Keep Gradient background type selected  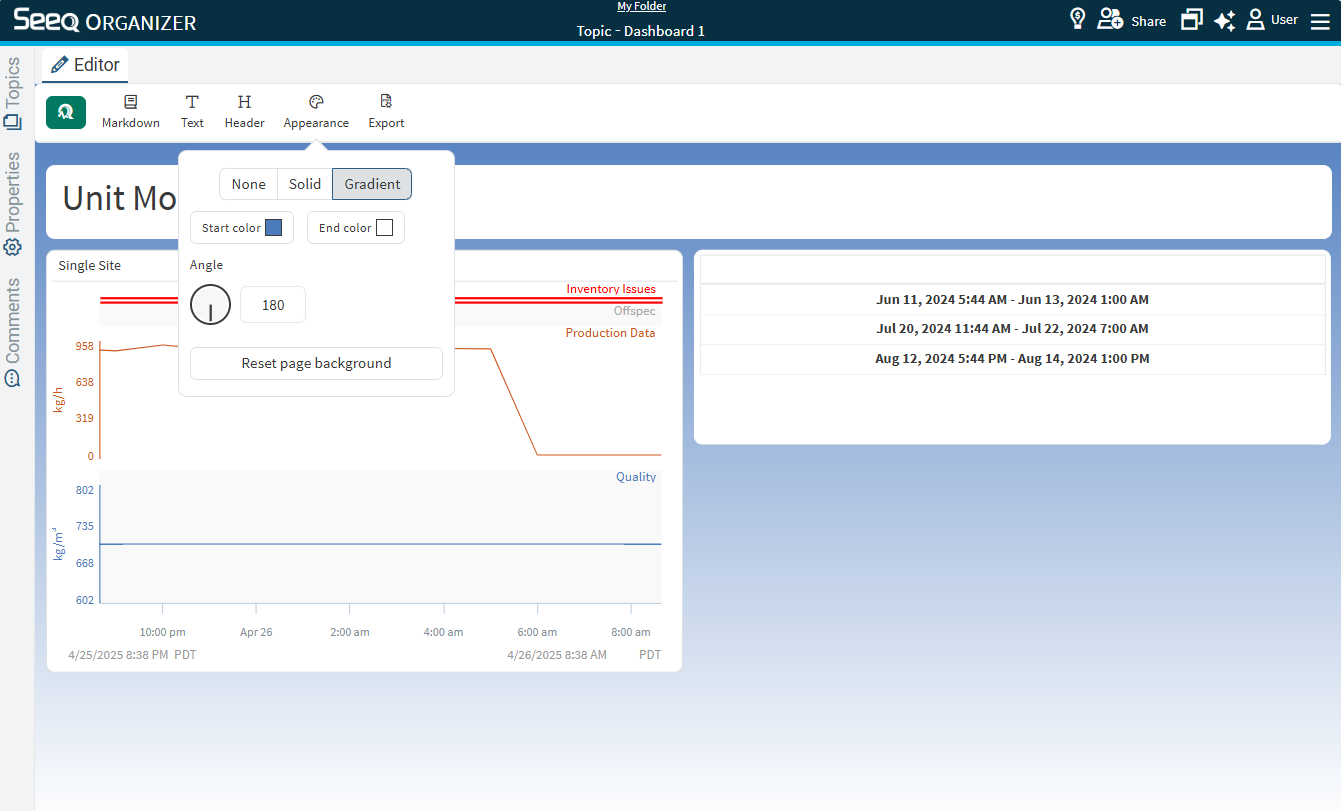[371, 184]
